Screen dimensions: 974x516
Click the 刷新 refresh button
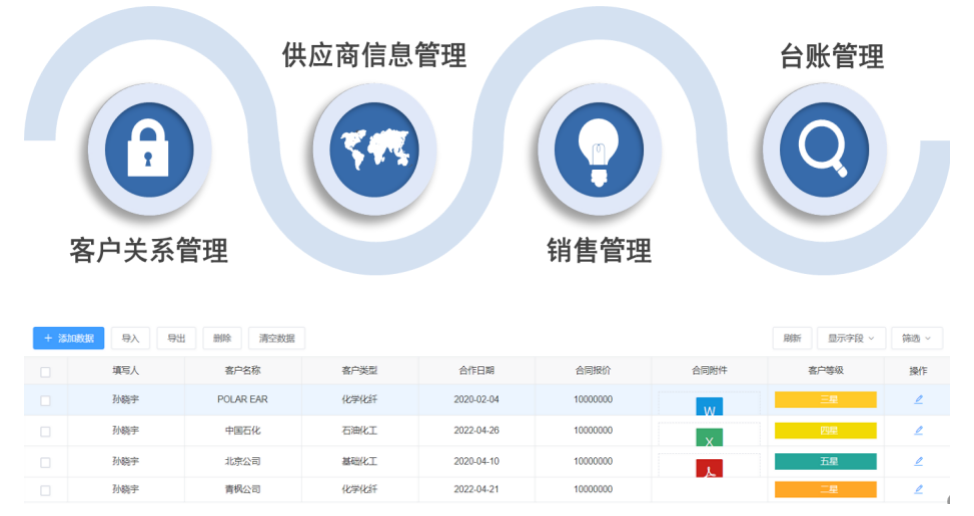[x=792, y=338]
